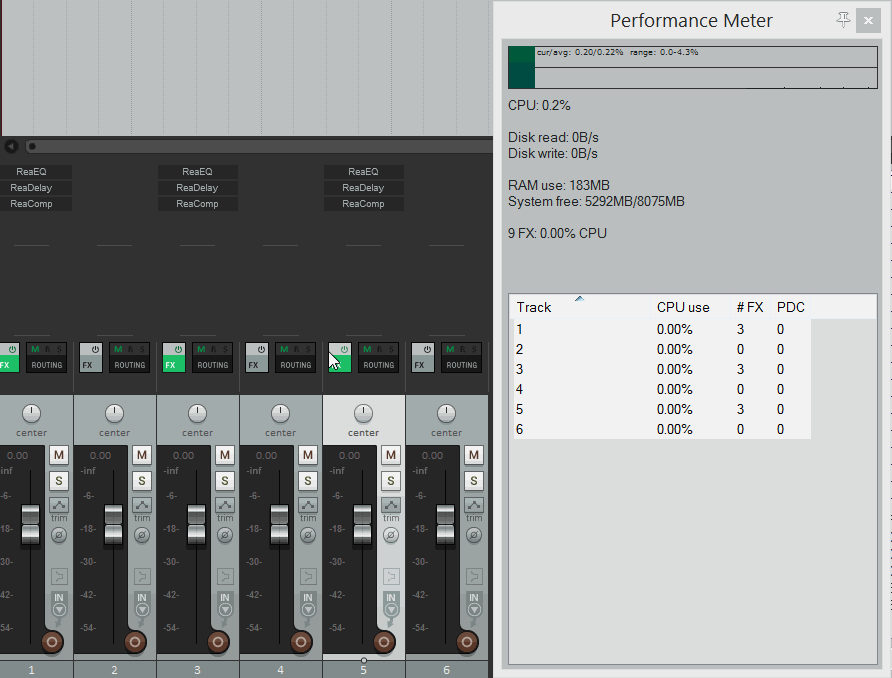Open the FX chain on track 4

pos(254,365)
